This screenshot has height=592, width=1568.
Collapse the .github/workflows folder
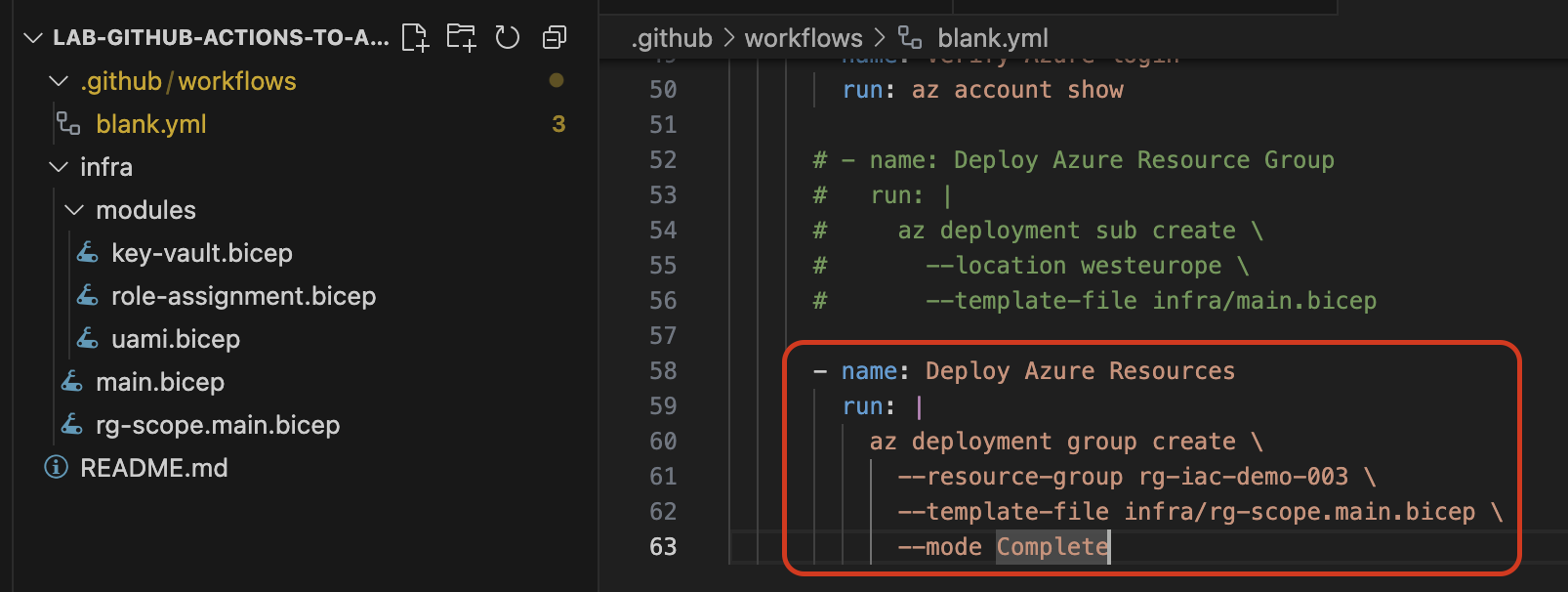pyautogui.click(x=59, y=81)
